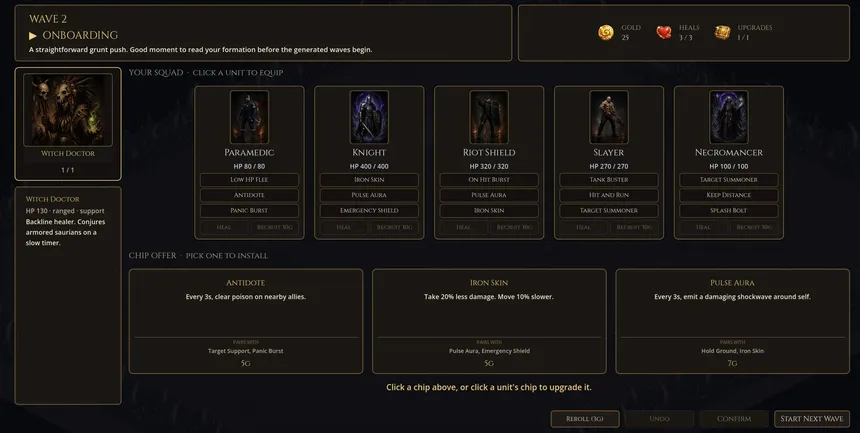Click Paramedic's Low HP Flee chip
This screenshot has width=860, height=433.
(249, 180)
